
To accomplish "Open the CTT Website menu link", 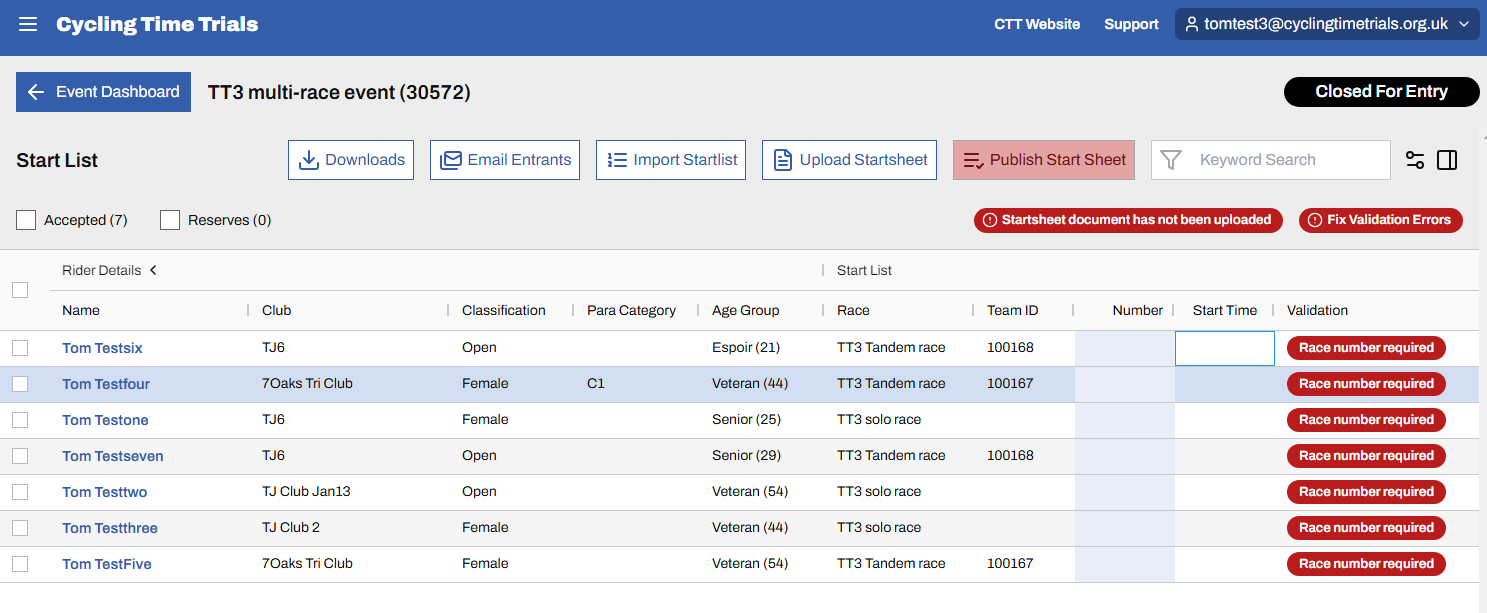I will (1037, 24).
